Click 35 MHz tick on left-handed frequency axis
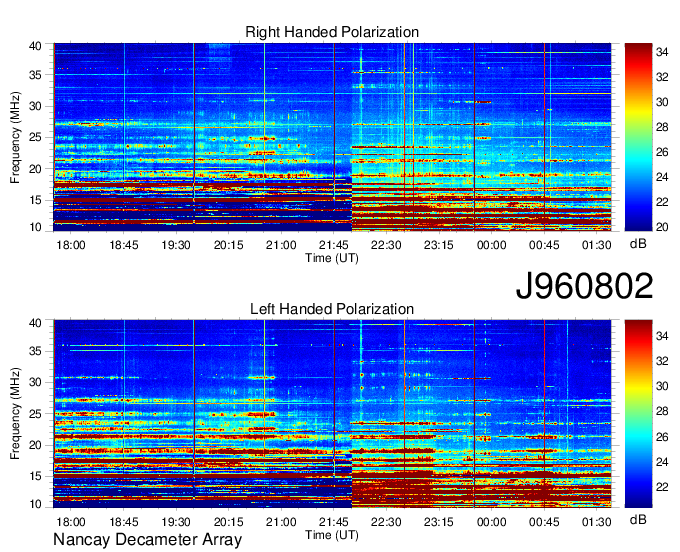The height and width of the screenshot is (552, 680). (35, 351)
